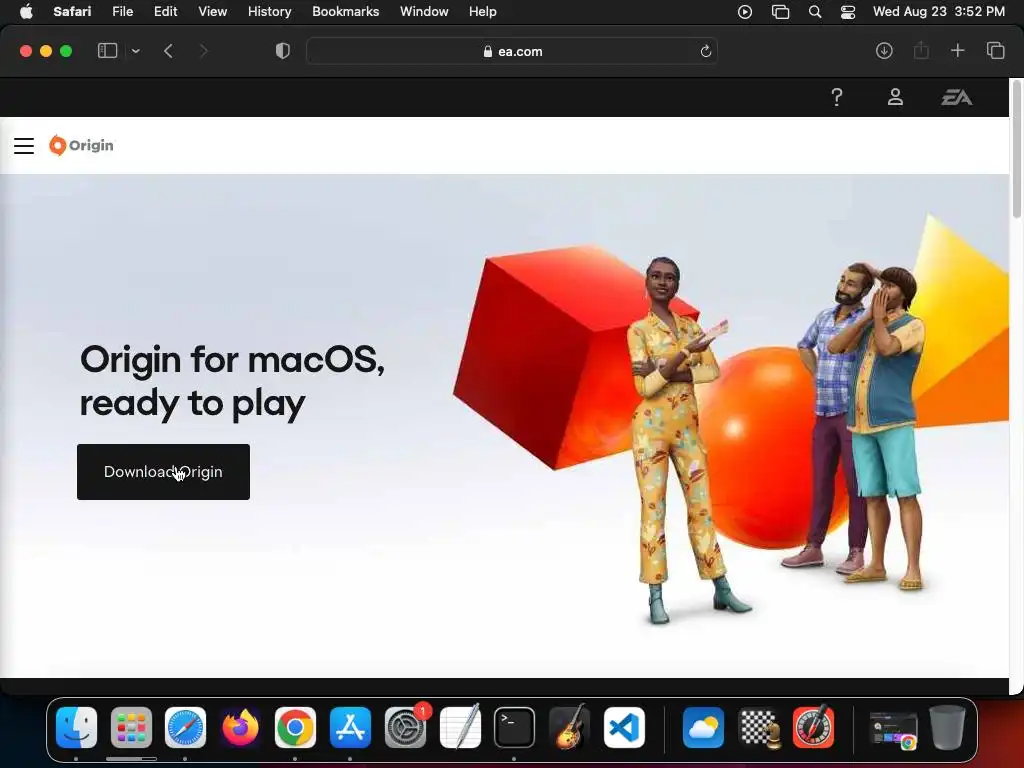
Task: Click the "Origin for macOS, ready to play" heading
Action: (x=232, y=381)
